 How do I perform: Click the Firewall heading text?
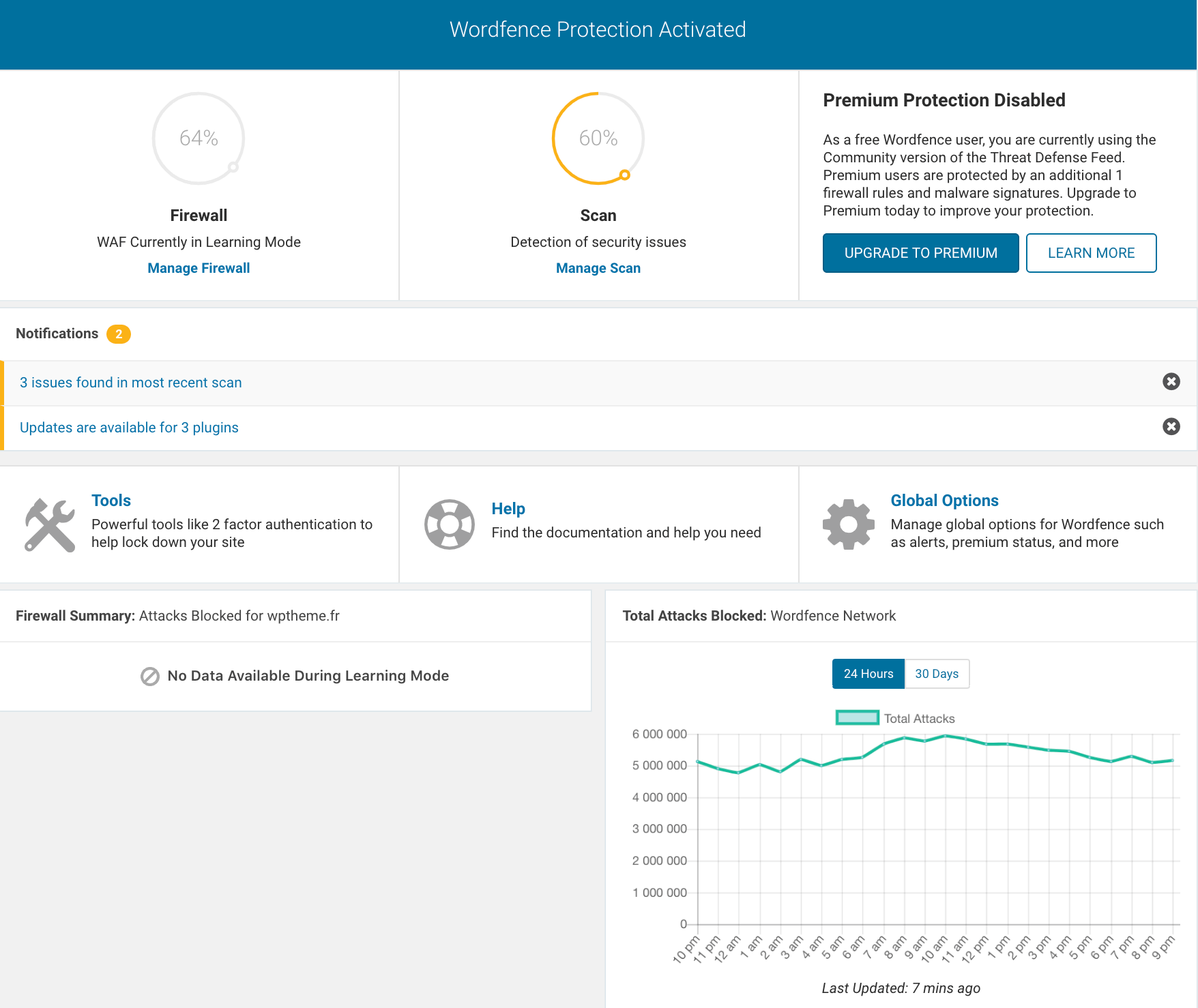(x=199, y=216)
